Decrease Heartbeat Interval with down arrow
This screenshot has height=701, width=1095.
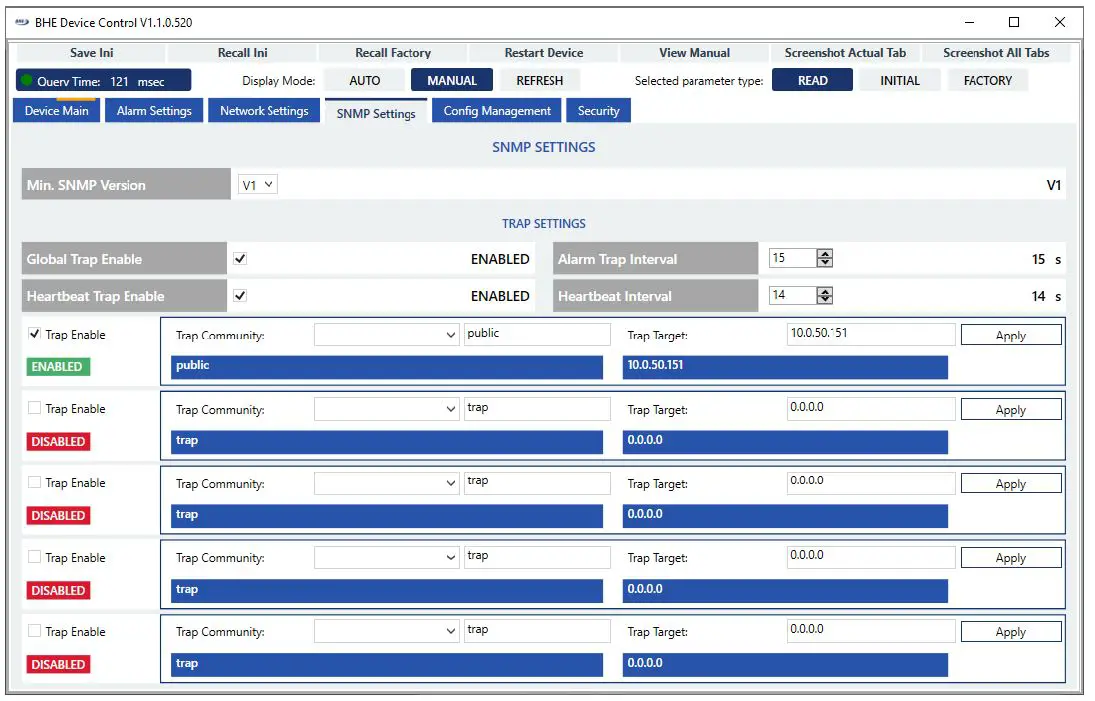pyautogui.click(x=825, y=300)
